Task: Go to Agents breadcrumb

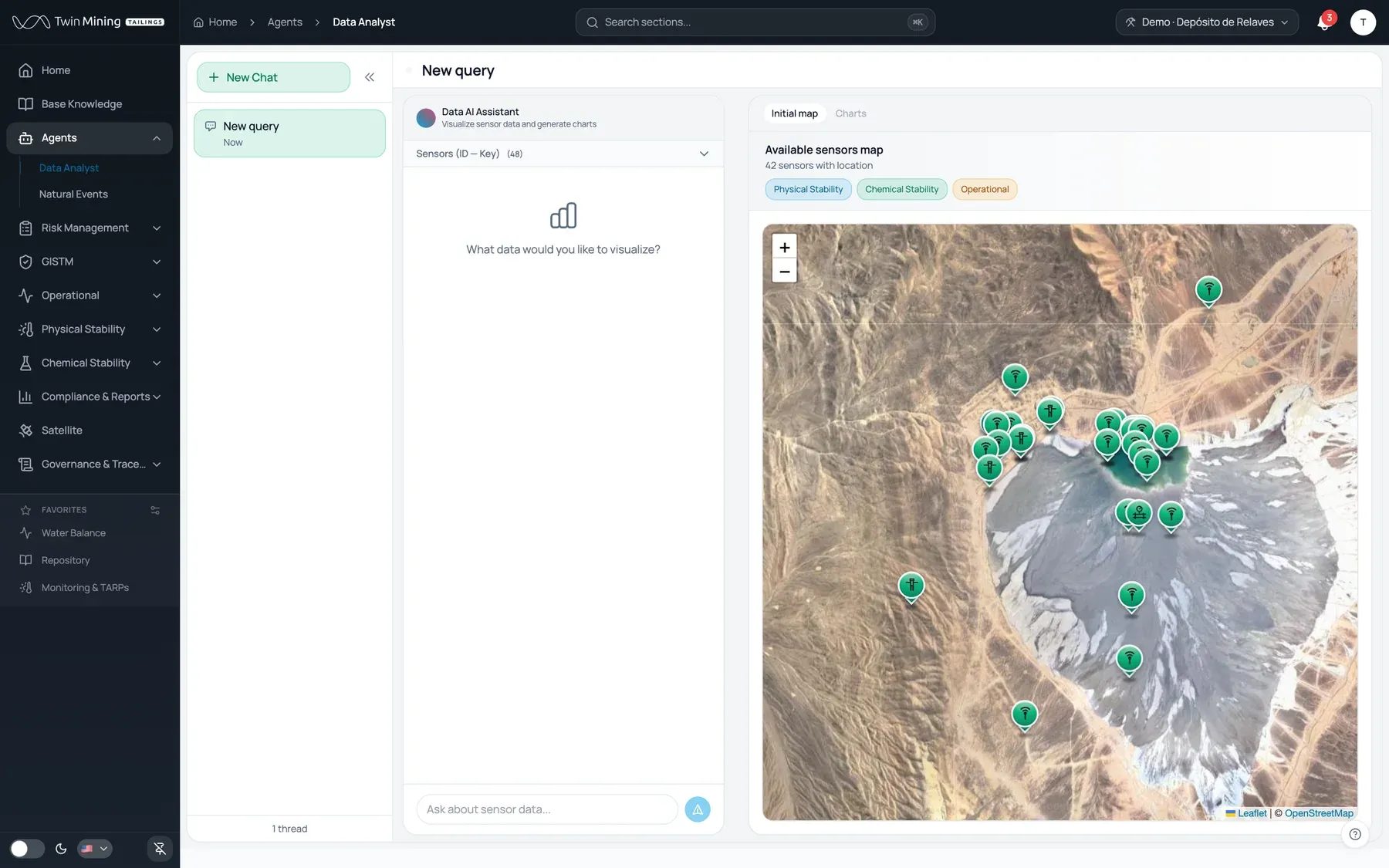Action: pos(285,22)
